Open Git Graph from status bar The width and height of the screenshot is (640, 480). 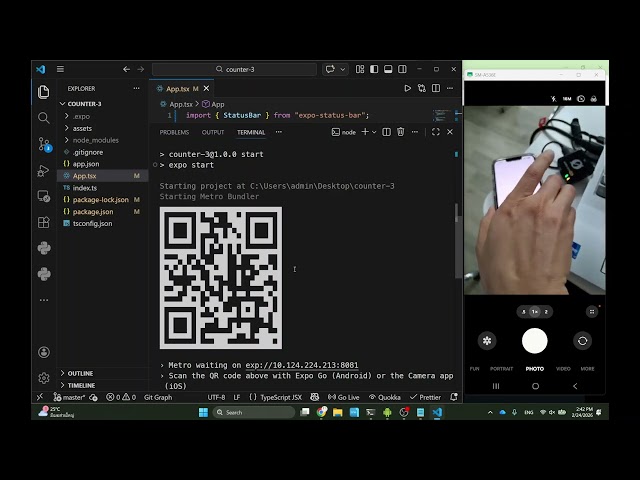(x=158, y=397)
